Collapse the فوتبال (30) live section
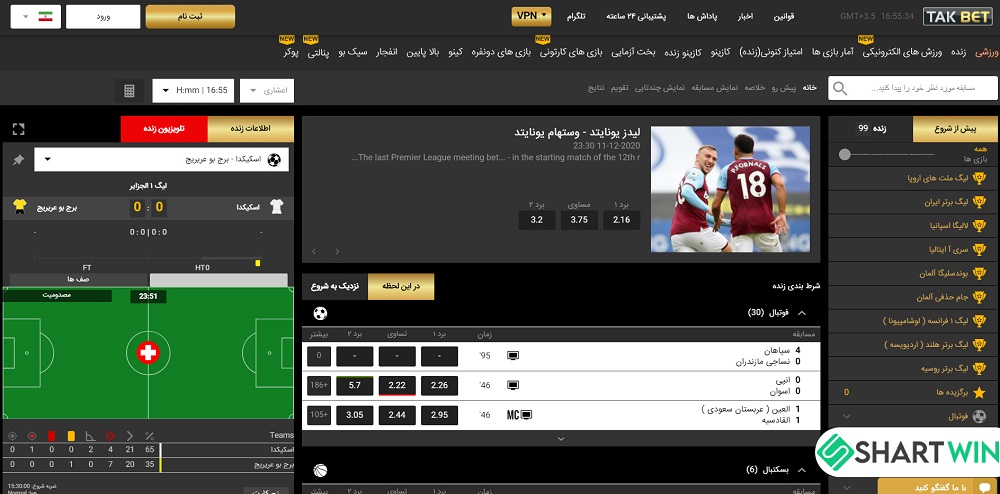Screen dimensions: 1000x494 802,313
